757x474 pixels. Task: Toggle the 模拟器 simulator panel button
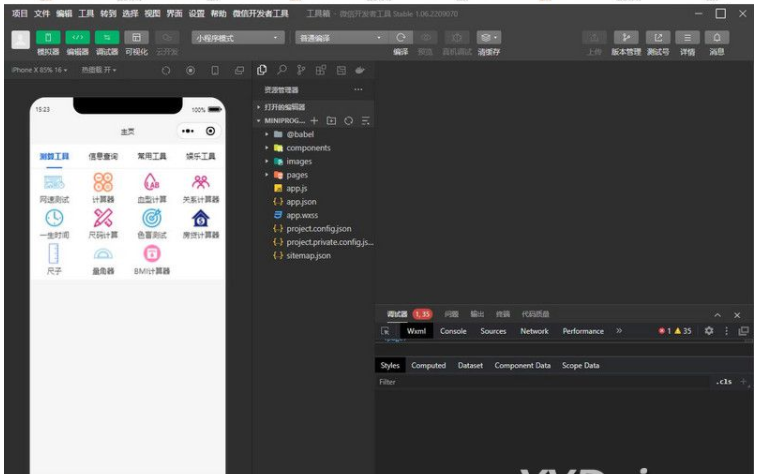[48, 38]
